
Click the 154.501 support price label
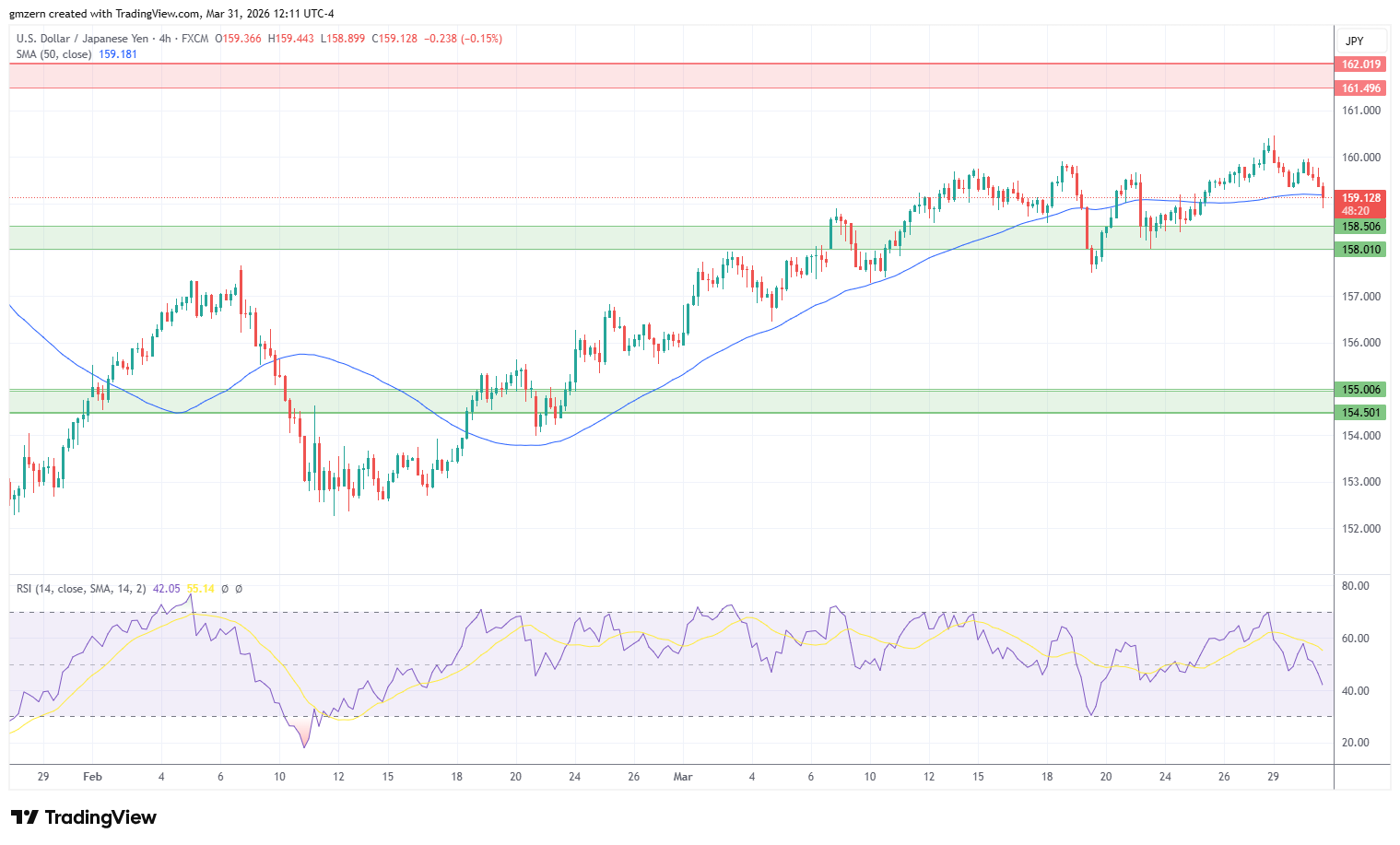coord(1360,413)
